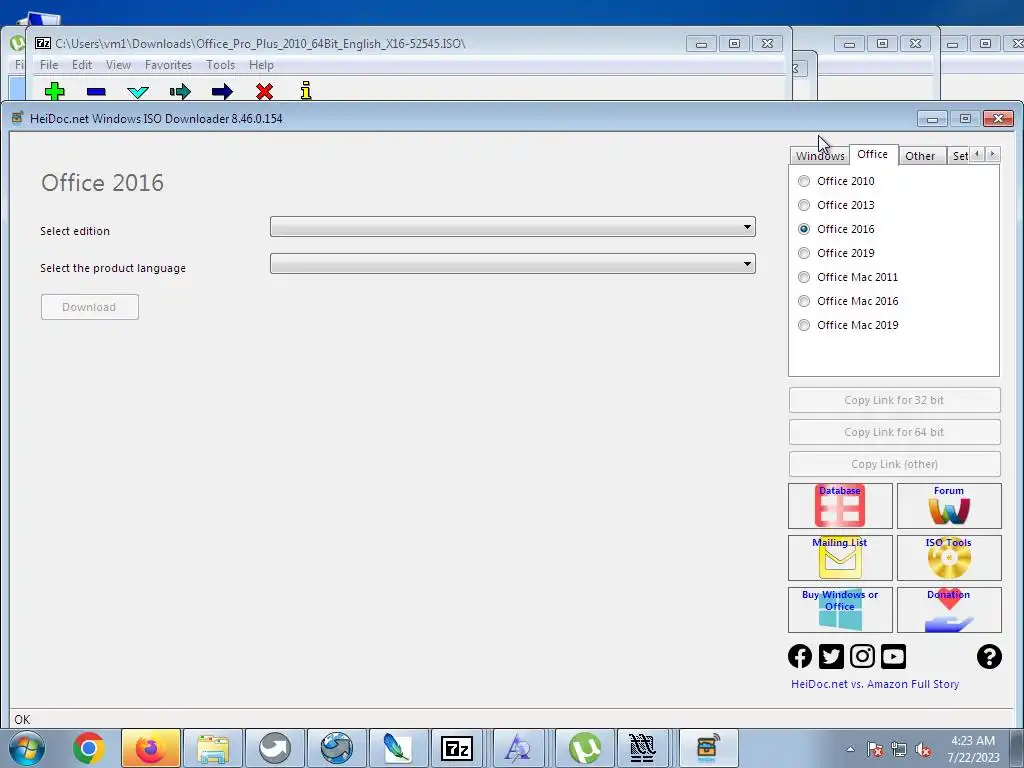
Task: Select the Office Mac 2016 radio button
Action: (x=804, y=301)
